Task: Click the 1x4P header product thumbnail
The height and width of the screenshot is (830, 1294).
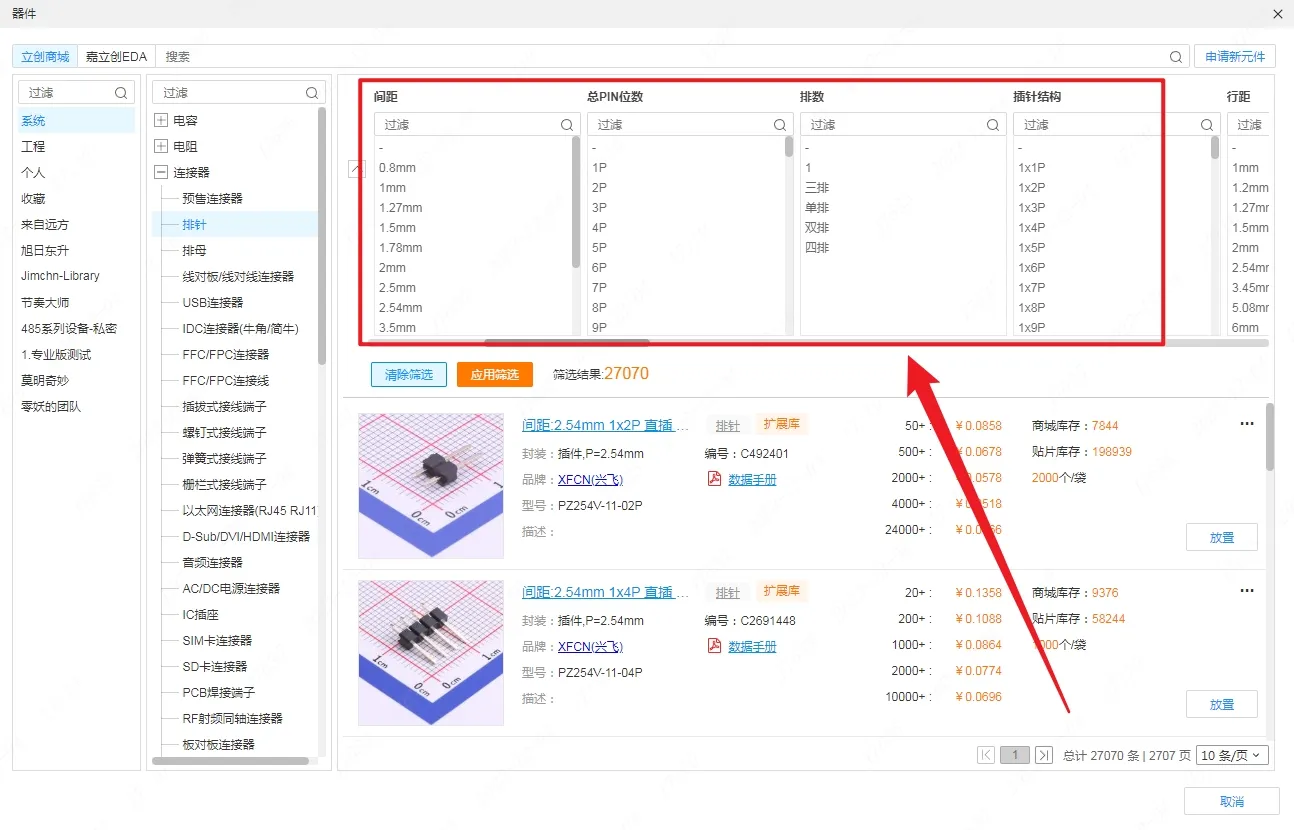Action: [433, 652]
